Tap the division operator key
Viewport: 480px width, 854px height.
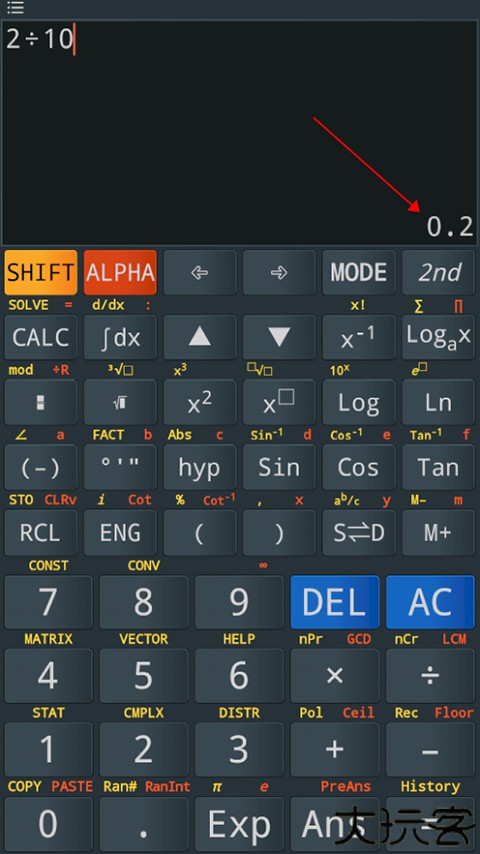tap(430, 676)
